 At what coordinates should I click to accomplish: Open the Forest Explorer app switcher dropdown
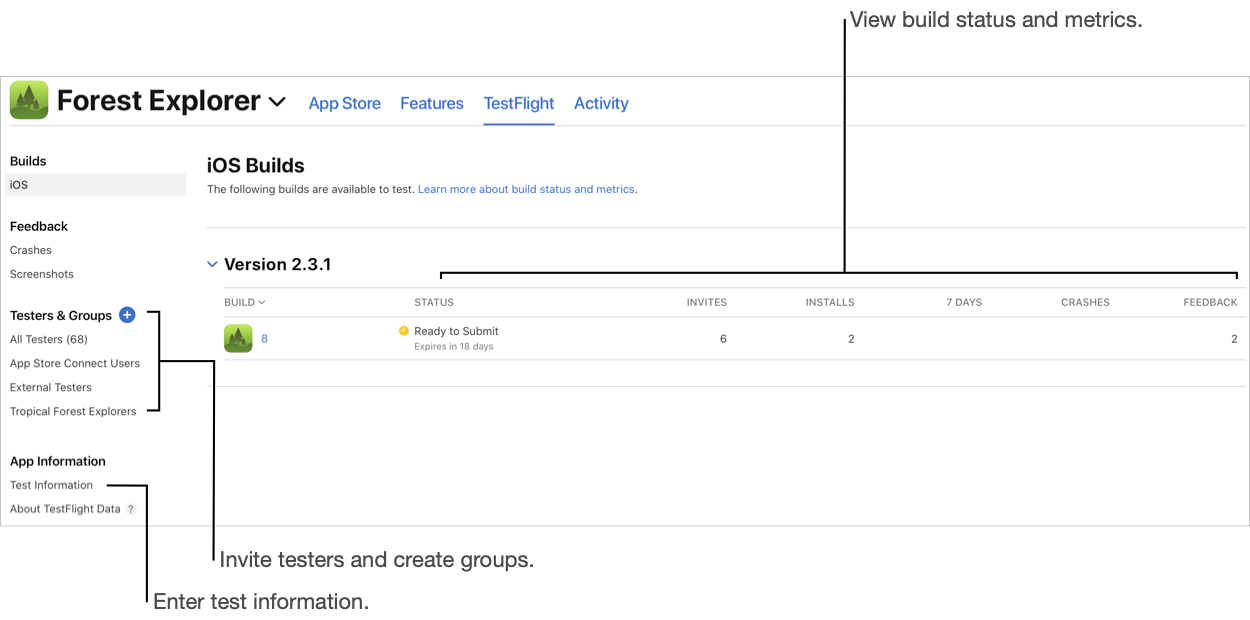coord(277,102)
